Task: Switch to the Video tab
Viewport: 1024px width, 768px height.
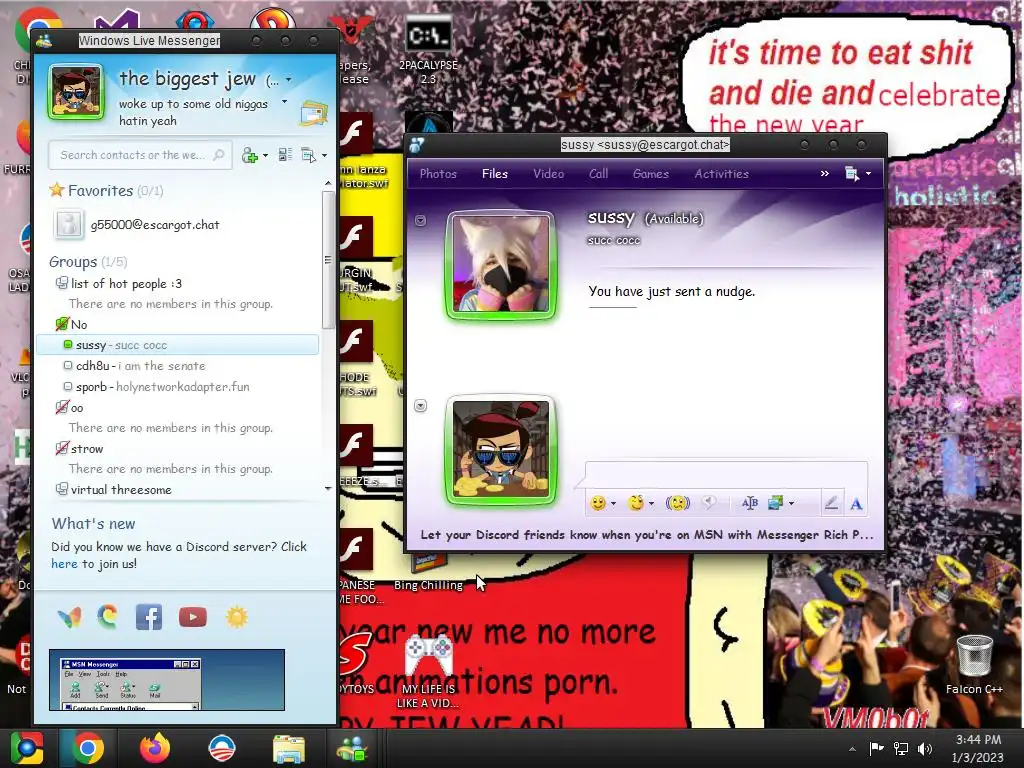Action: 549,174
